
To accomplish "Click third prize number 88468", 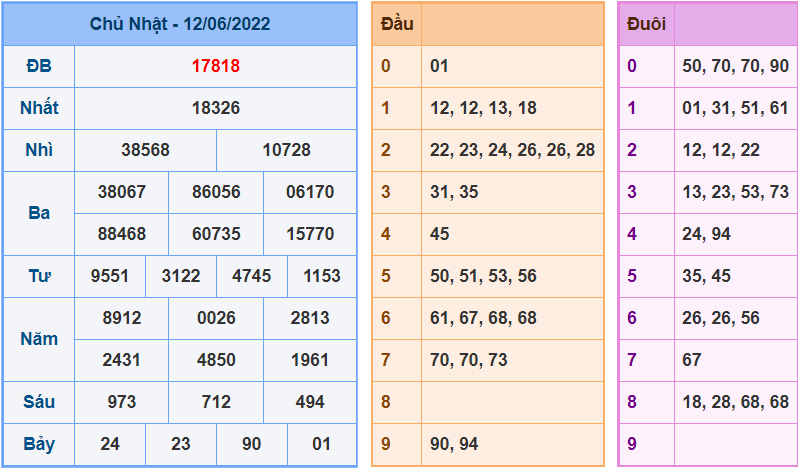I will click(x=122, y=234).
